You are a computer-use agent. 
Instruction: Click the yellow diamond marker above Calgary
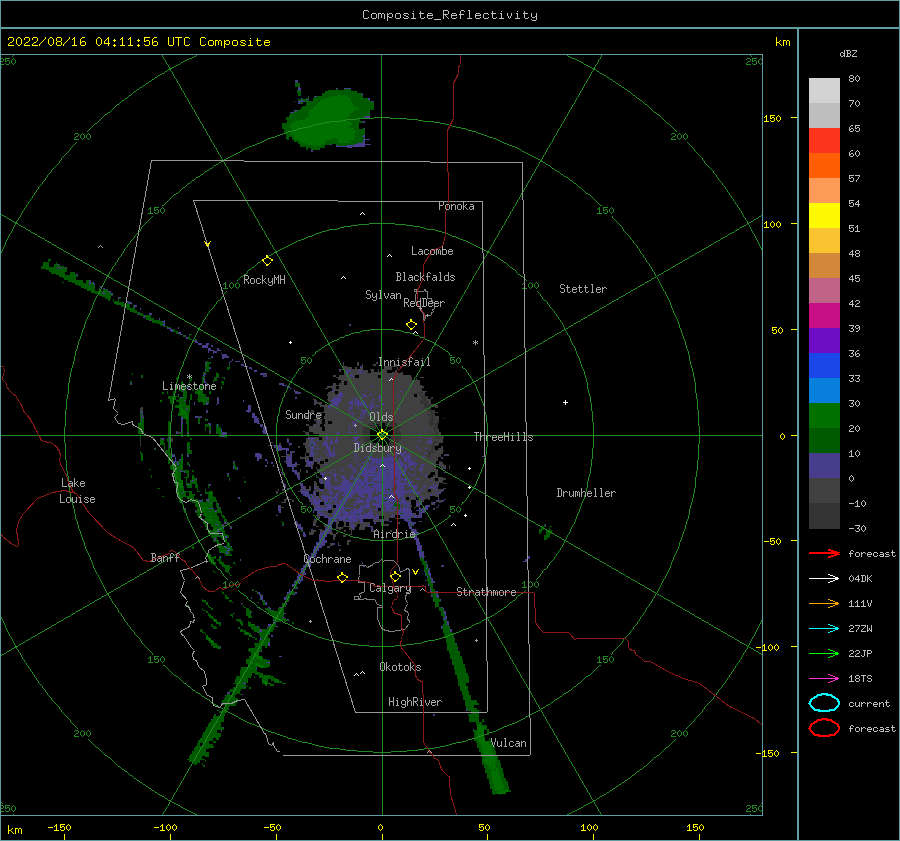(x=395, y=576)
